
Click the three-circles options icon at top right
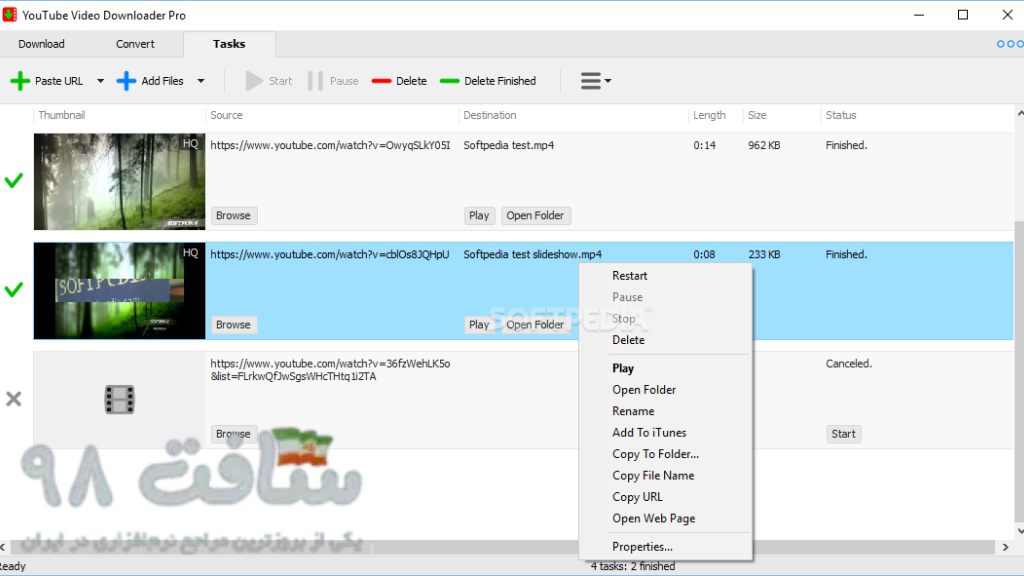pyautogui.click(x=1010, y=44)
